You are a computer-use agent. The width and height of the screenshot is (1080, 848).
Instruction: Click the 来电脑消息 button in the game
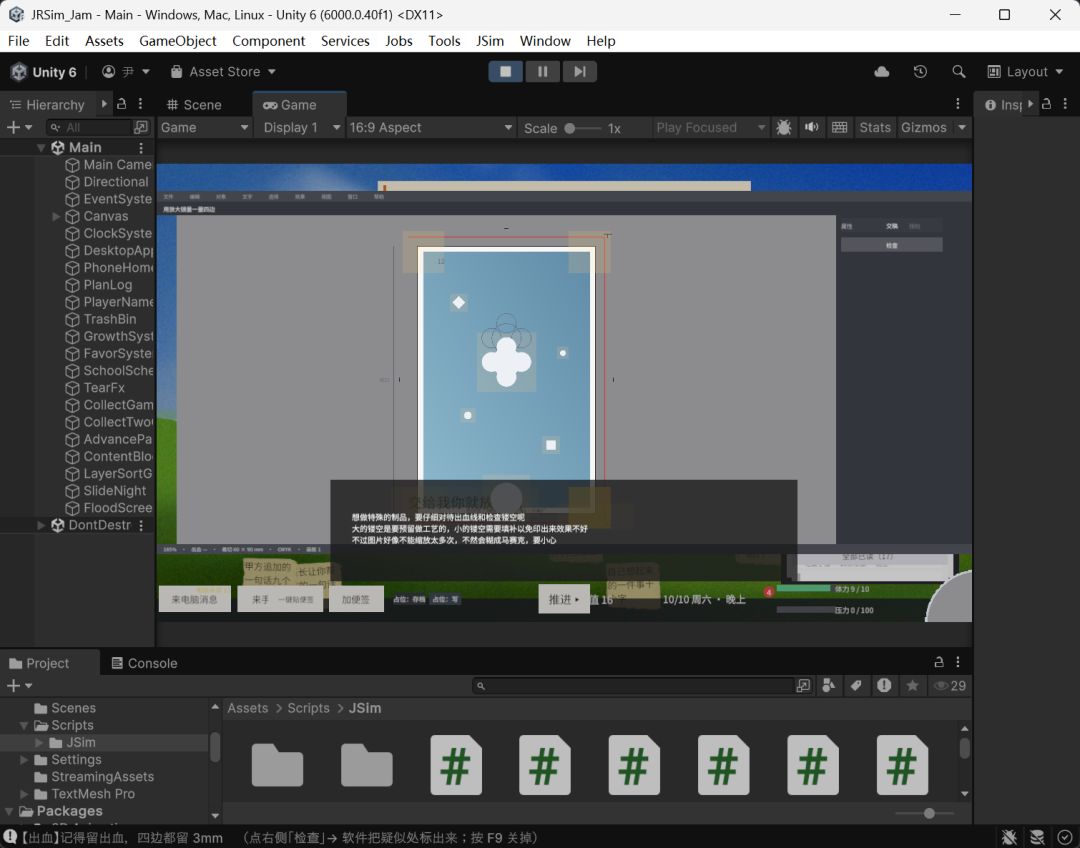(195, 599)
